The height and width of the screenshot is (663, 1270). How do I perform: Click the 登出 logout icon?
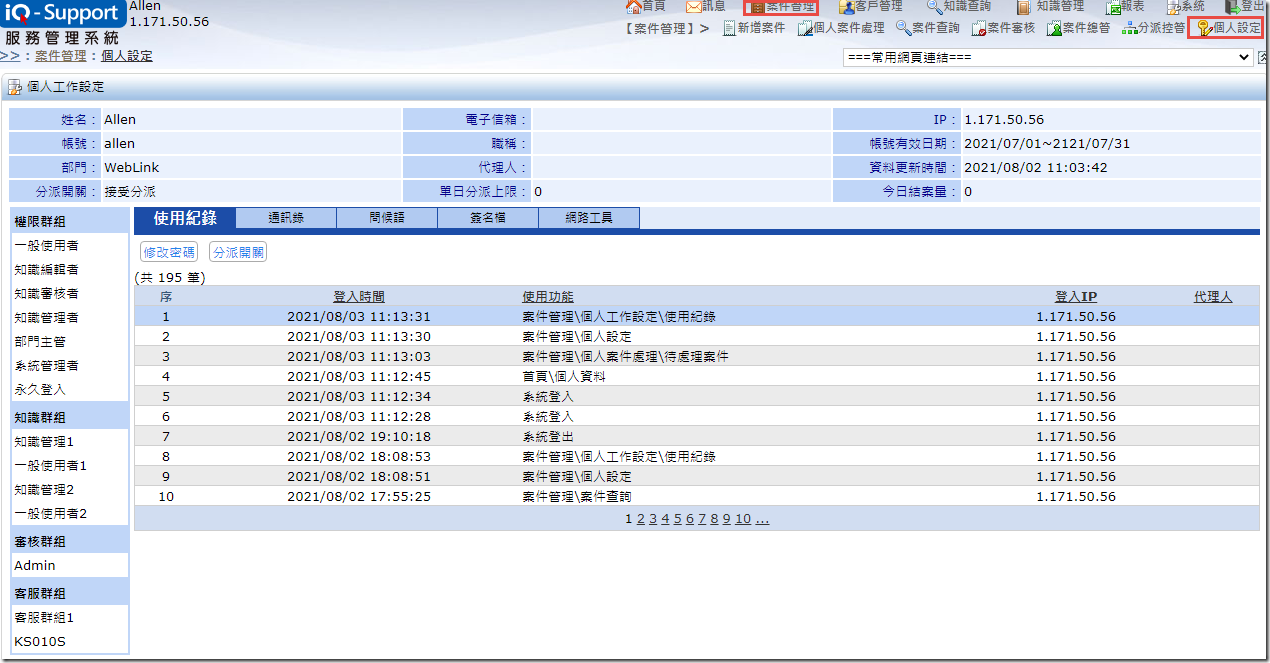tap(1232, 6)
